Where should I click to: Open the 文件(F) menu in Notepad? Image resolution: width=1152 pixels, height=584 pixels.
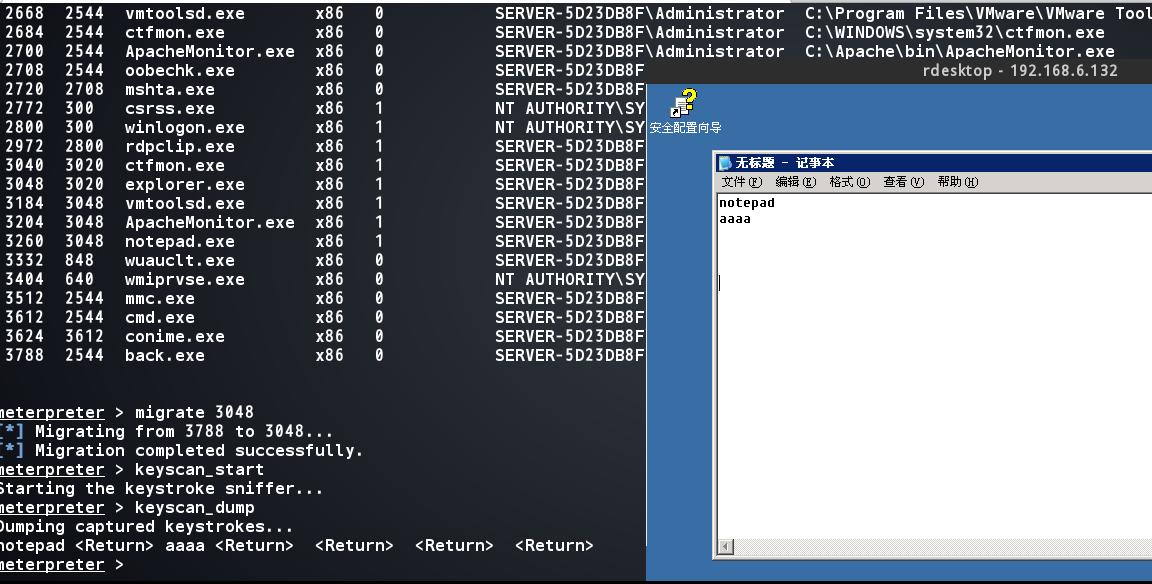(x=741, y=181)
